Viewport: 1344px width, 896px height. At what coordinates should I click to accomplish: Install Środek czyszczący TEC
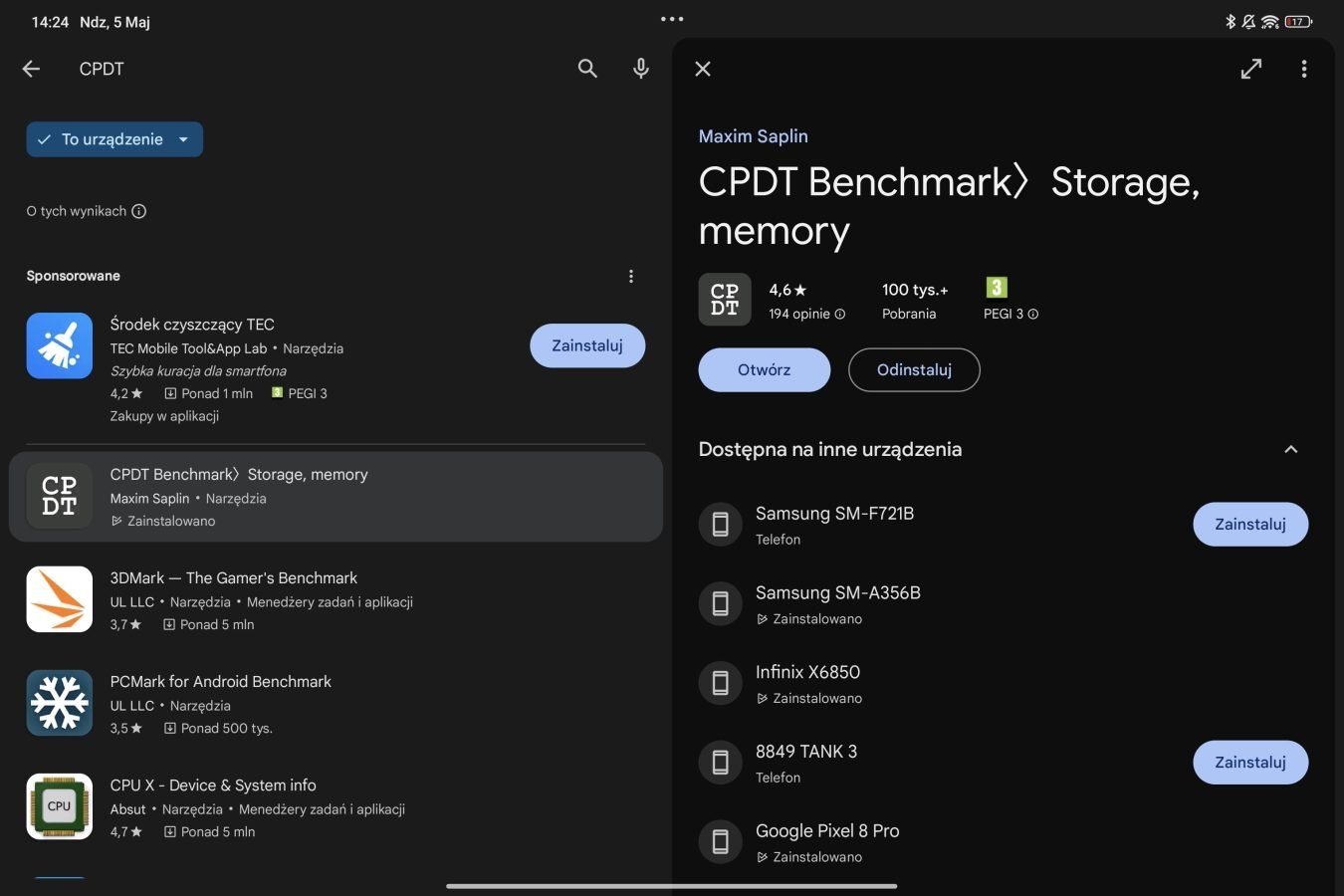(x=587, y=345)
